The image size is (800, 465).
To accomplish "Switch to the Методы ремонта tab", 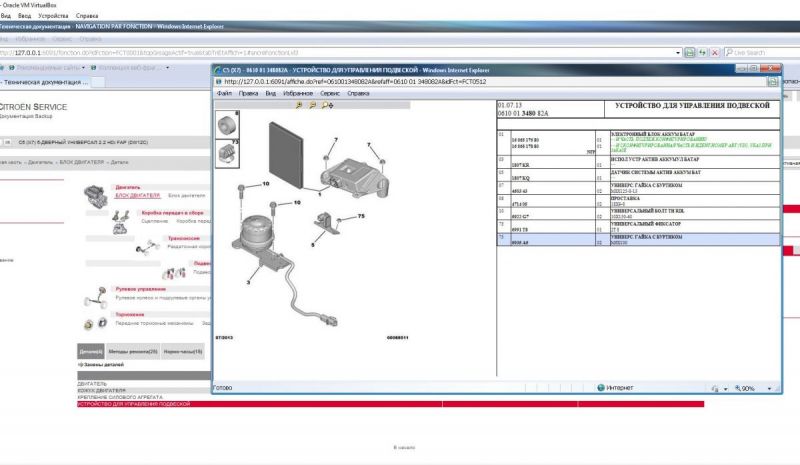I will pyautogui.click(x=131, y=352).
